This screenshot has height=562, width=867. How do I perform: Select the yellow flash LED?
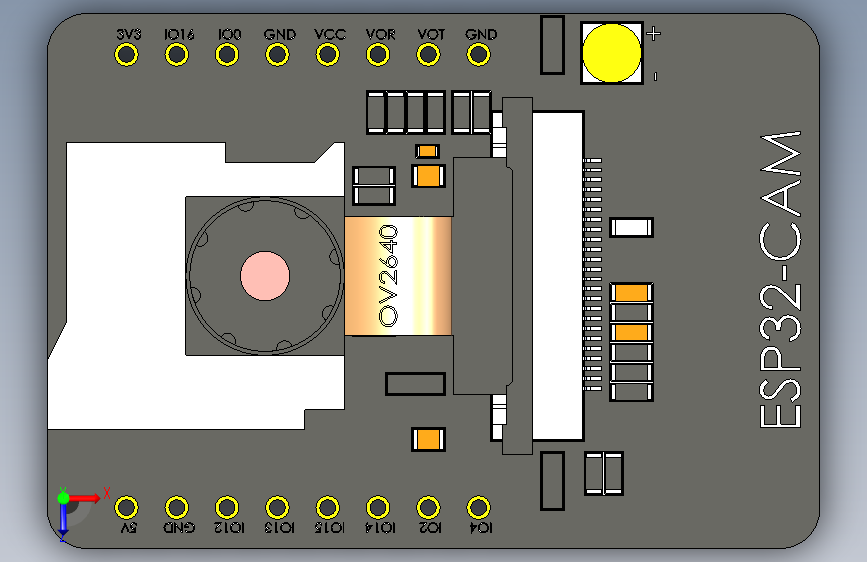tap(612, 53)
